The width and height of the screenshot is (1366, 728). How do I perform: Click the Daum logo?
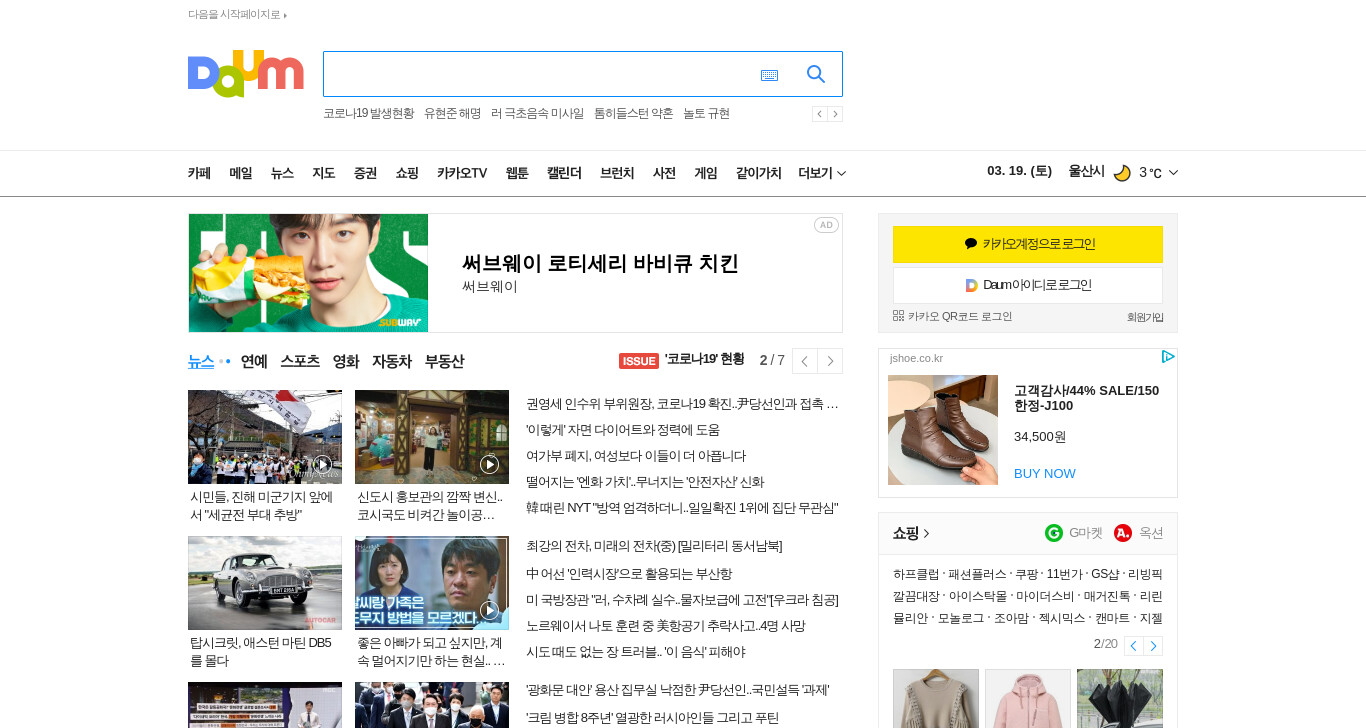coord(245,73)
